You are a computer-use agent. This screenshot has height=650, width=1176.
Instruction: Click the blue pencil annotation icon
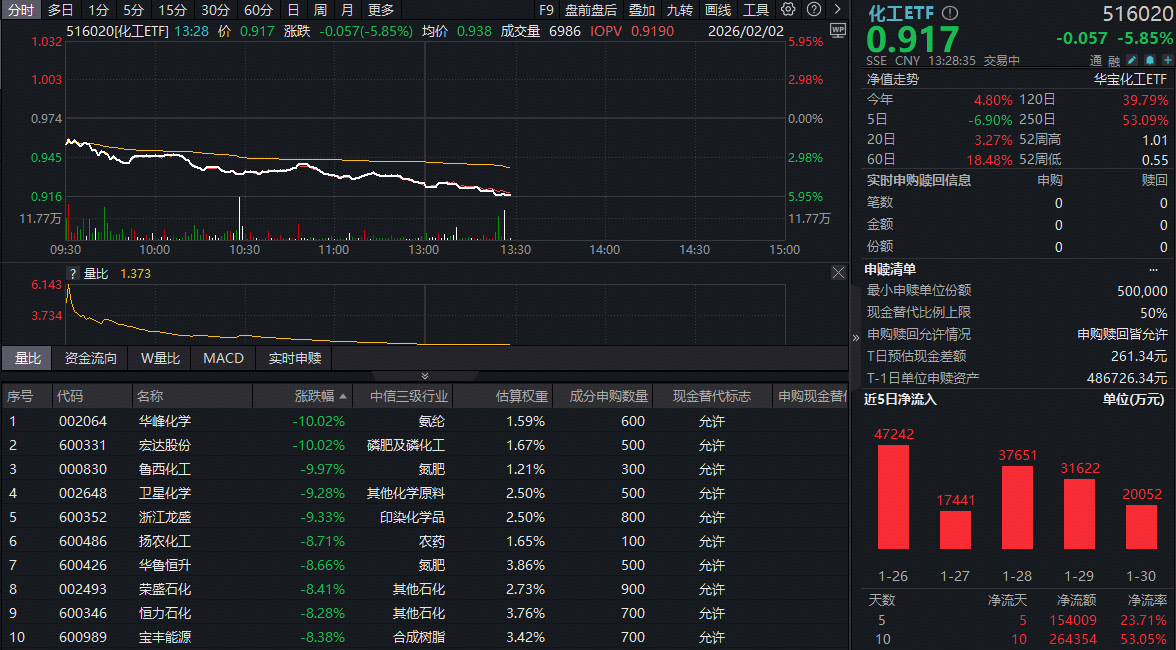1131,60
